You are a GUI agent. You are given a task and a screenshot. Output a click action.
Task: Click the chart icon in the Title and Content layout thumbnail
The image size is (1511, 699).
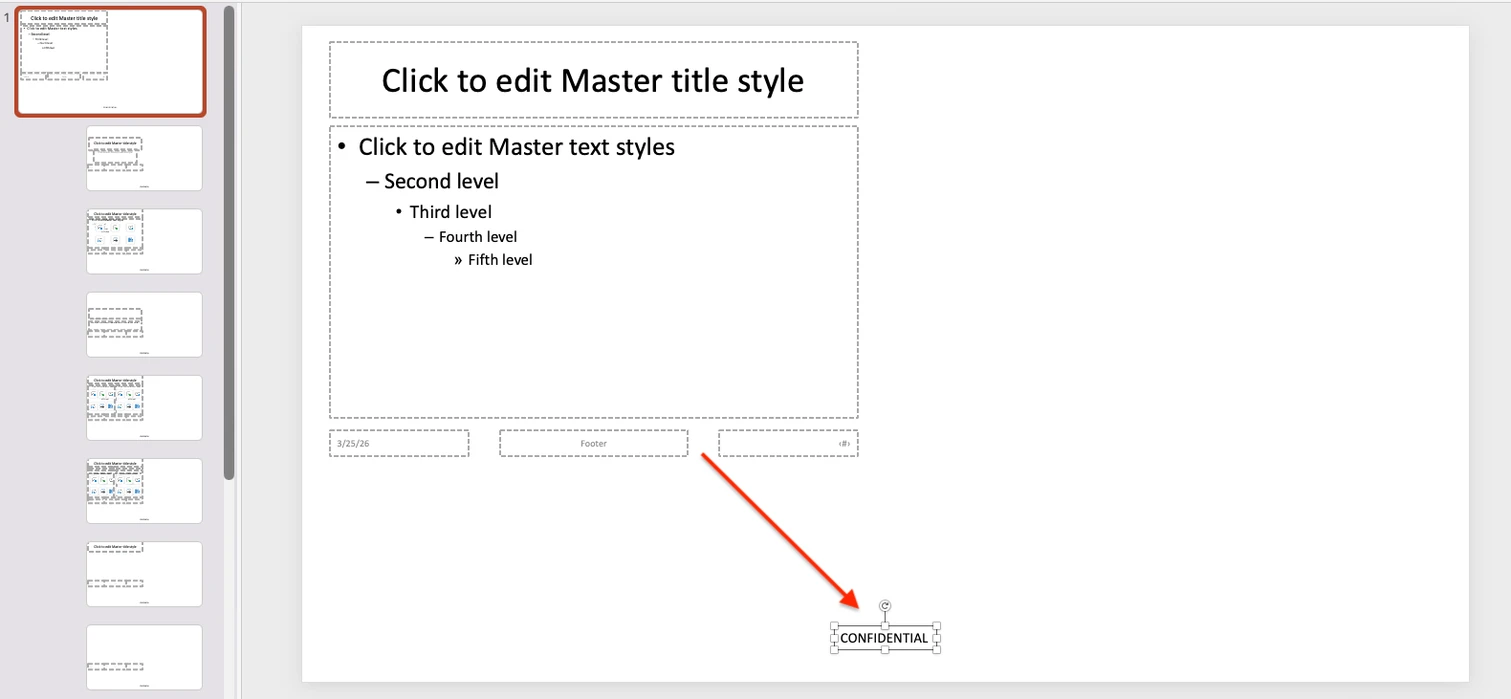[115, 228]
